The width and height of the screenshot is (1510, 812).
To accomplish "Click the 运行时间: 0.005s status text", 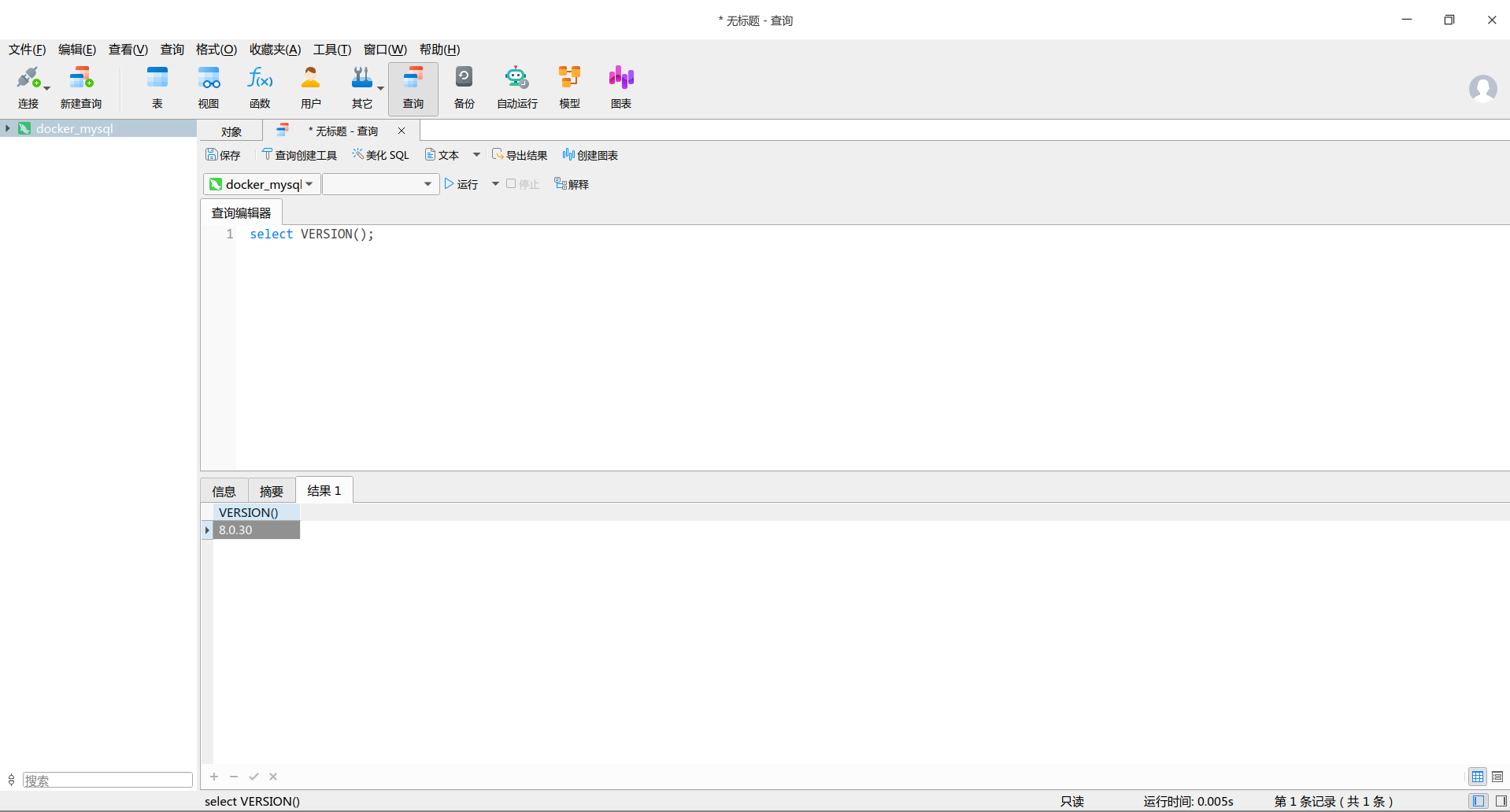I will click(x=1188, y=801).
